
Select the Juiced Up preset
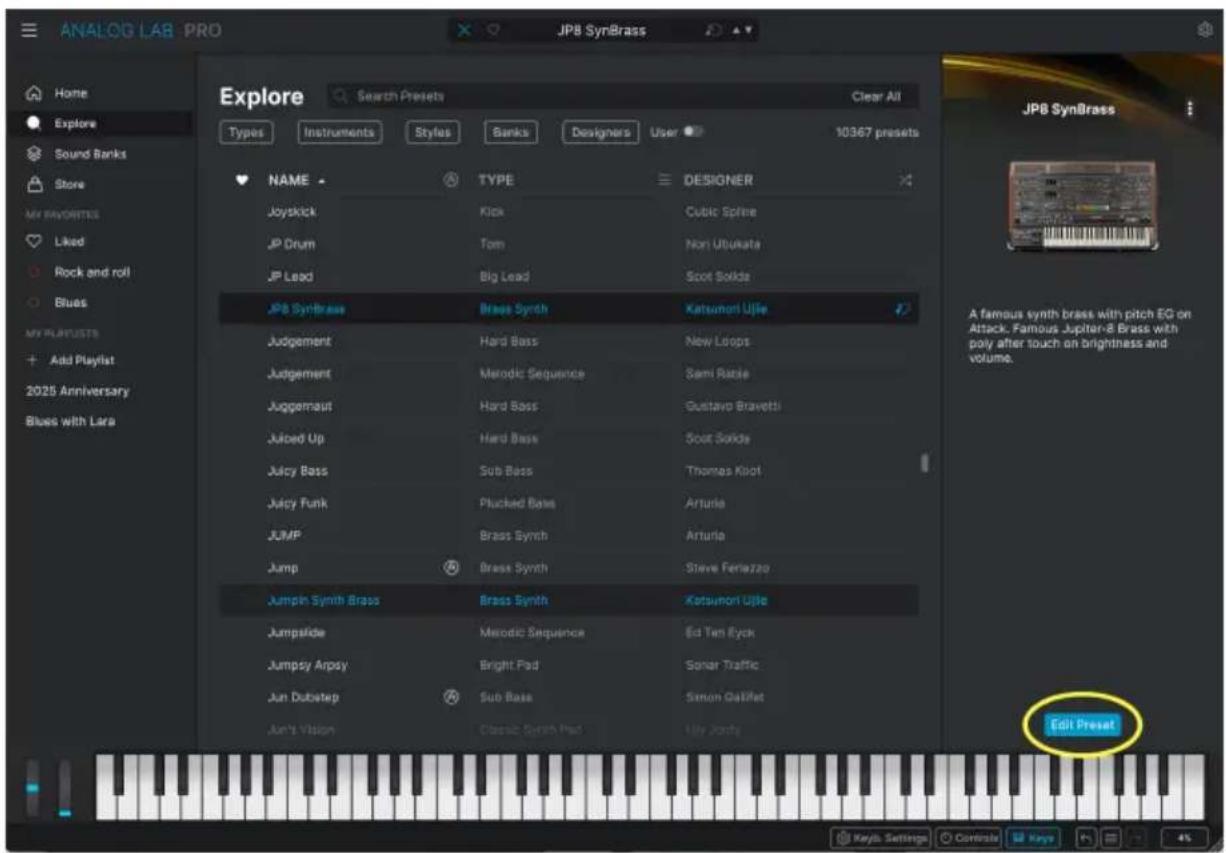pyautogui.click(x=568, y=438)
